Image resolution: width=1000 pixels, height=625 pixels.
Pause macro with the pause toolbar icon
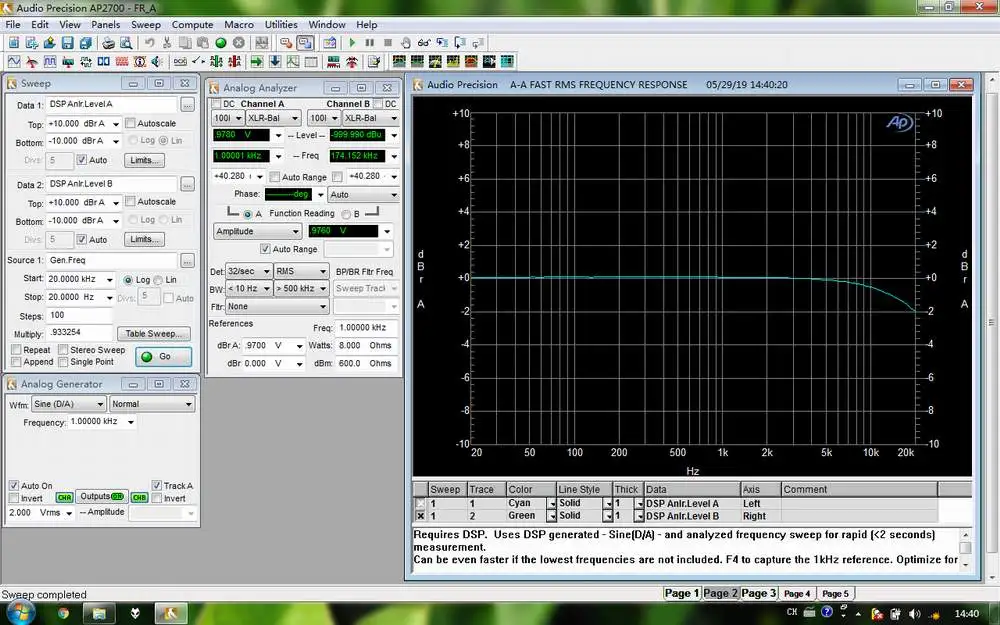tap(369, 43)
